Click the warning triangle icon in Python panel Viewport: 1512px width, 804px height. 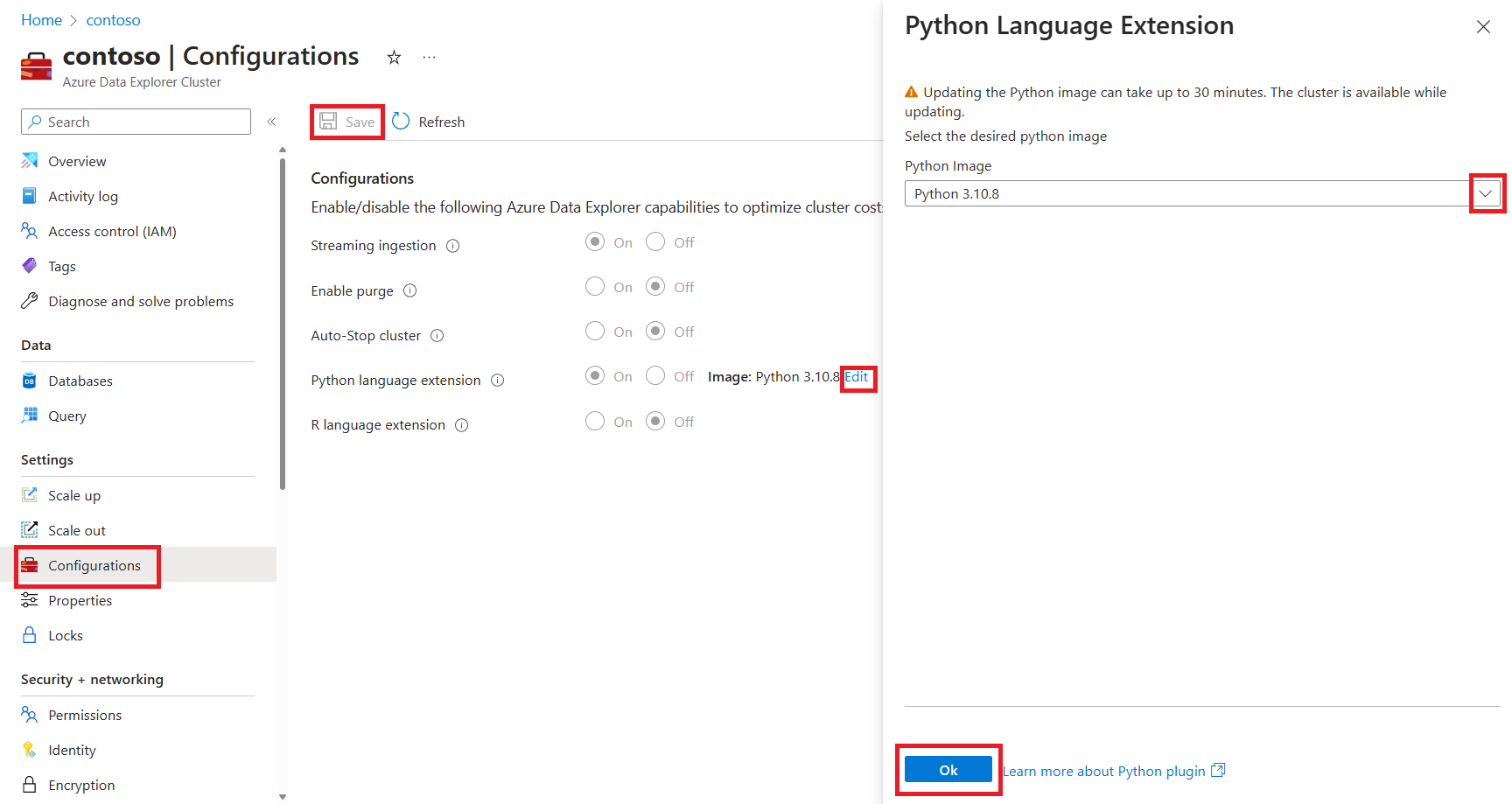[x=912, y=92]
